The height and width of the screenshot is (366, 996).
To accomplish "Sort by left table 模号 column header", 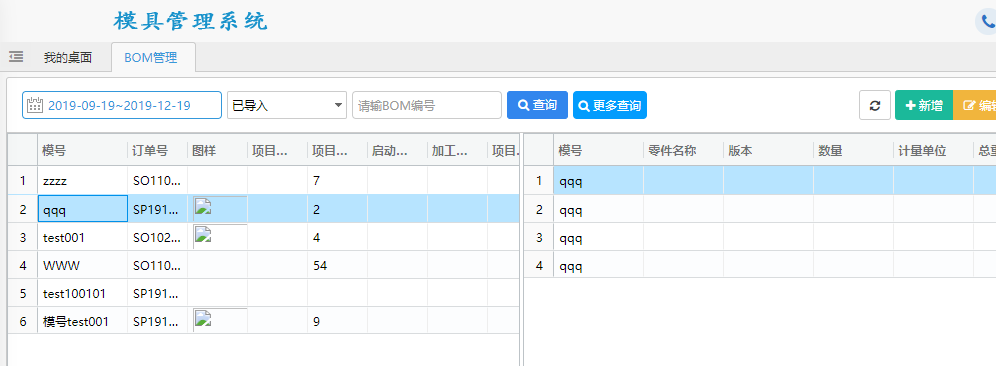I will pyautogui.click(x=83, y=151).
